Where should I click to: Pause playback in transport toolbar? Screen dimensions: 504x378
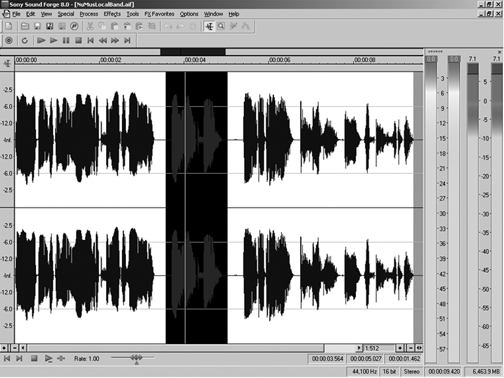(66, 40)
